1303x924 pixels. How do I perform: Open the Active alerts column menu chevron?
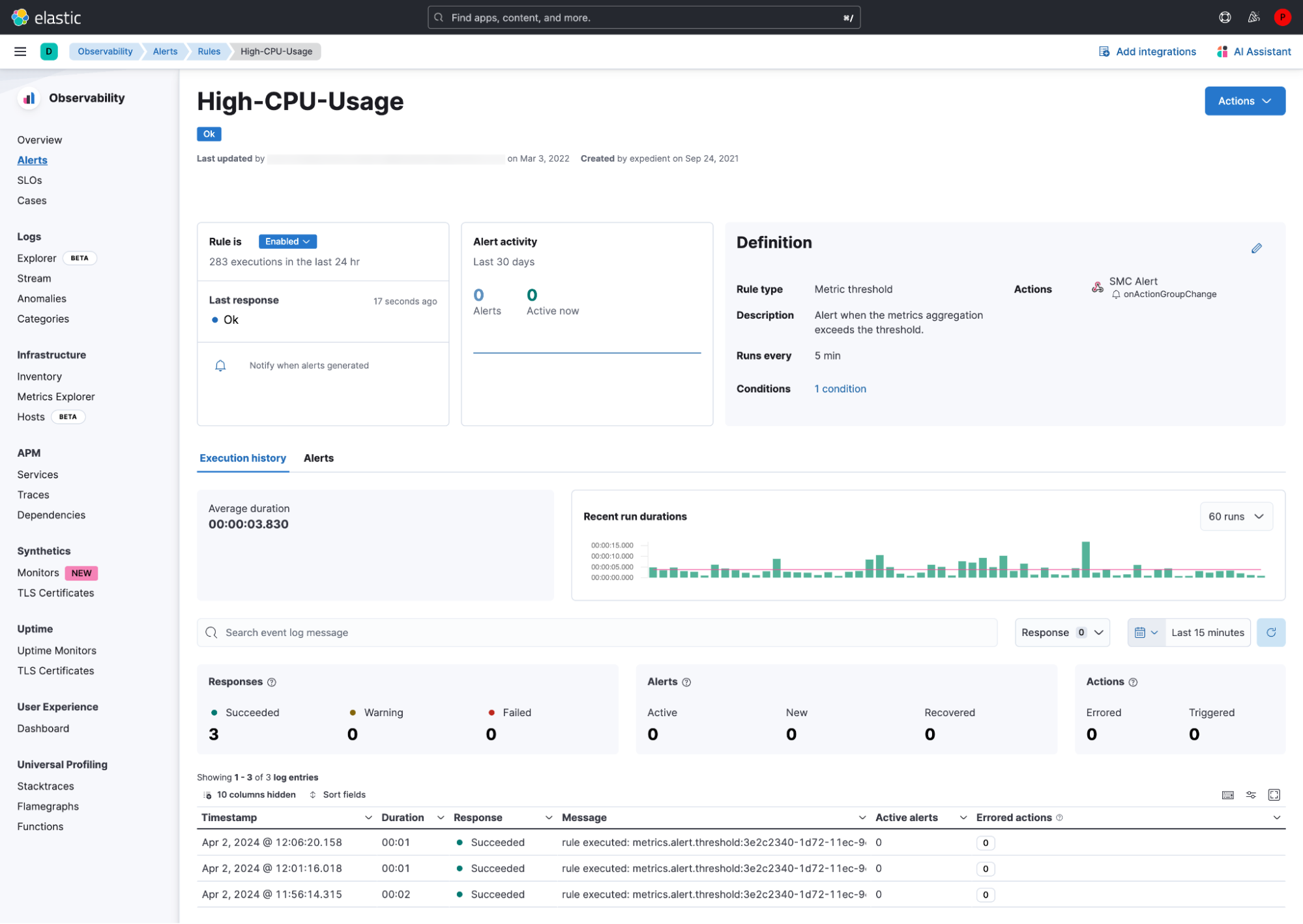(x=963, y=818)
